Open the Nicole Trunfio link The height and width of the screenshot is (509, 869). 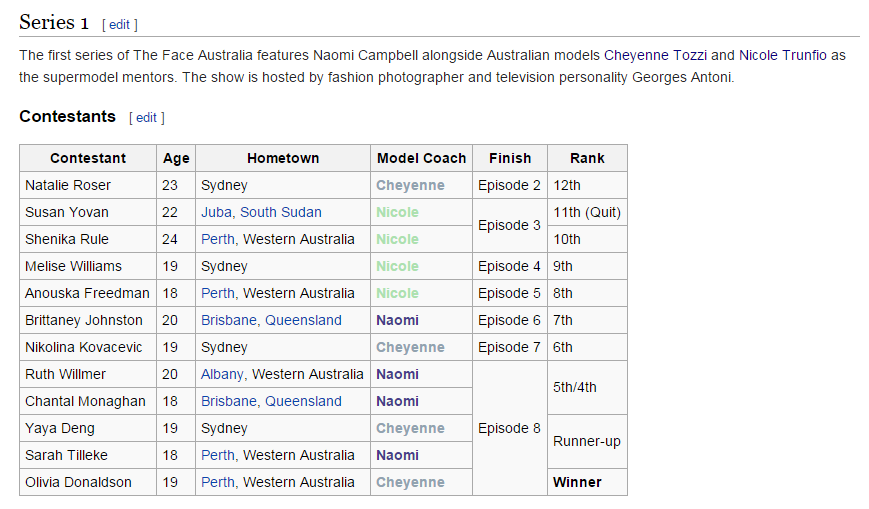[x=783, y=55]
